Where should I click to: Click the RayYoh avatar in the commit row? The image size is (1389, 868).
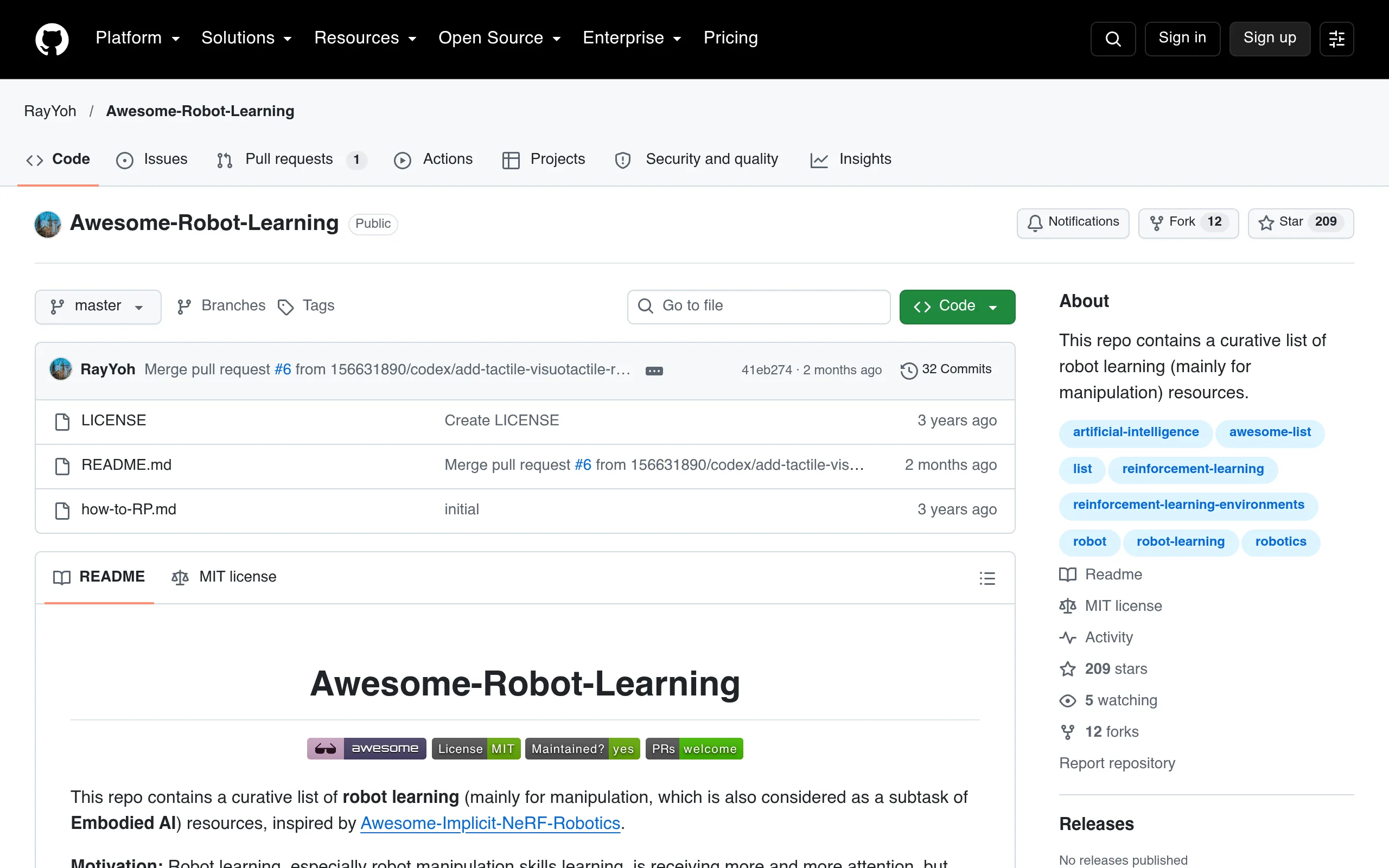tap(60, 369)
